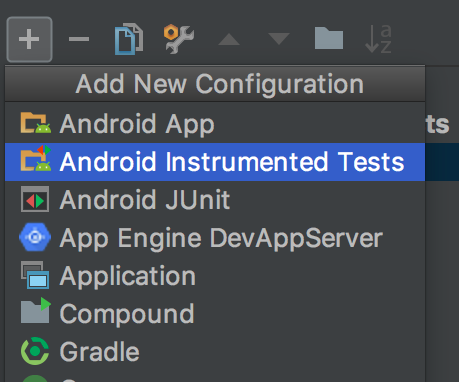The image size is (459, 382).
Task: Open edit defaults wrench icon
Action: (x=179, y=39)
